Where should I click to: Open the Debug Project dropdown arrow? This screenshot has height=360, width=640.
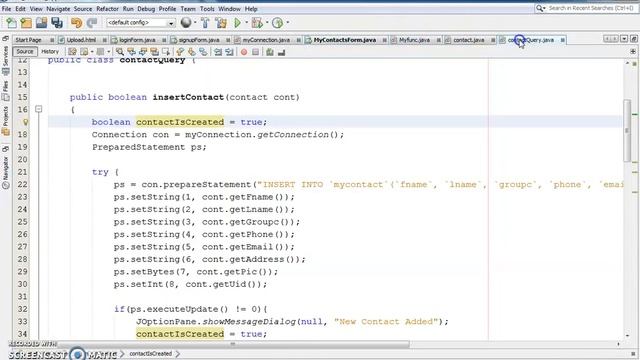pos(267,23)
